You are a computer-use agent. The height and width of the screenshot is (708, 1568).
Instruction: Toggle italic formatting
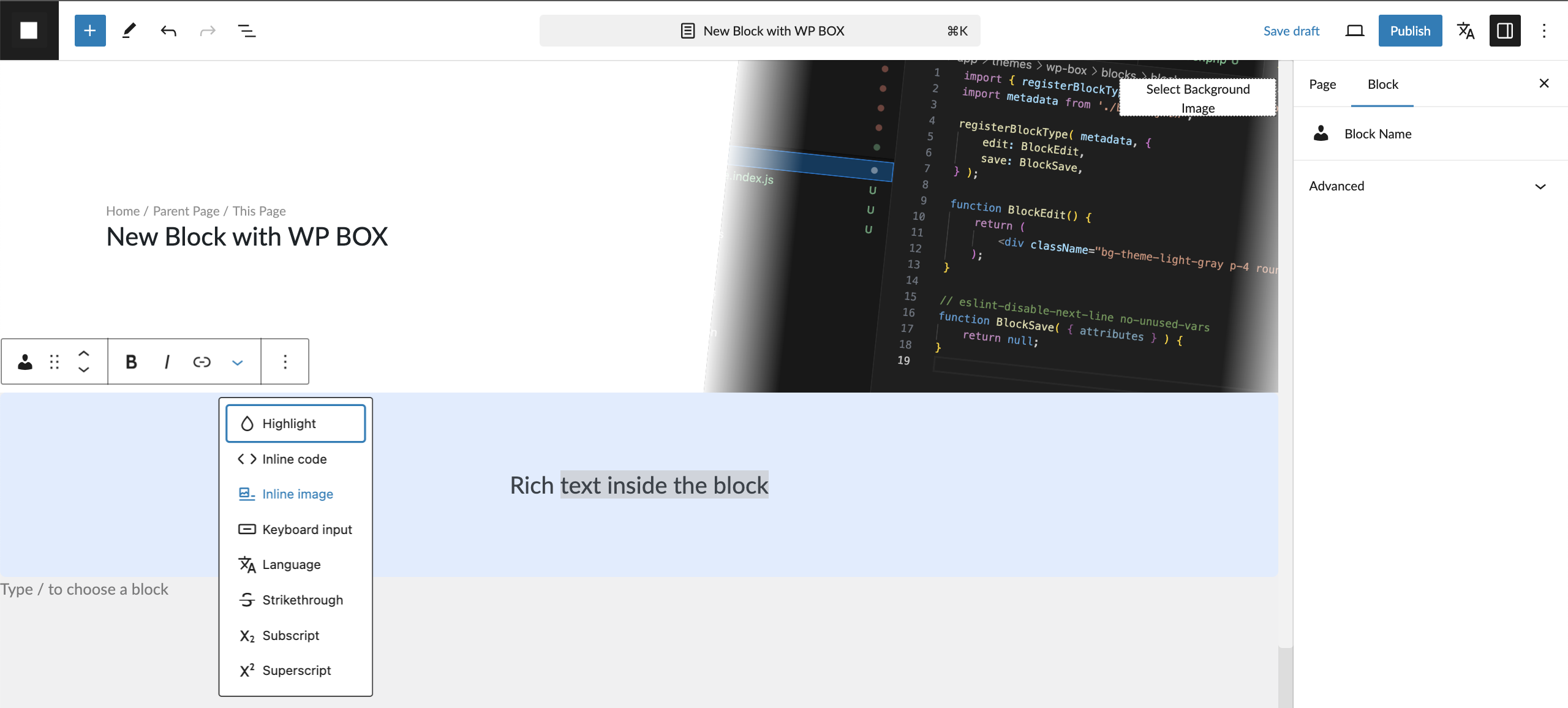point(167,362)
